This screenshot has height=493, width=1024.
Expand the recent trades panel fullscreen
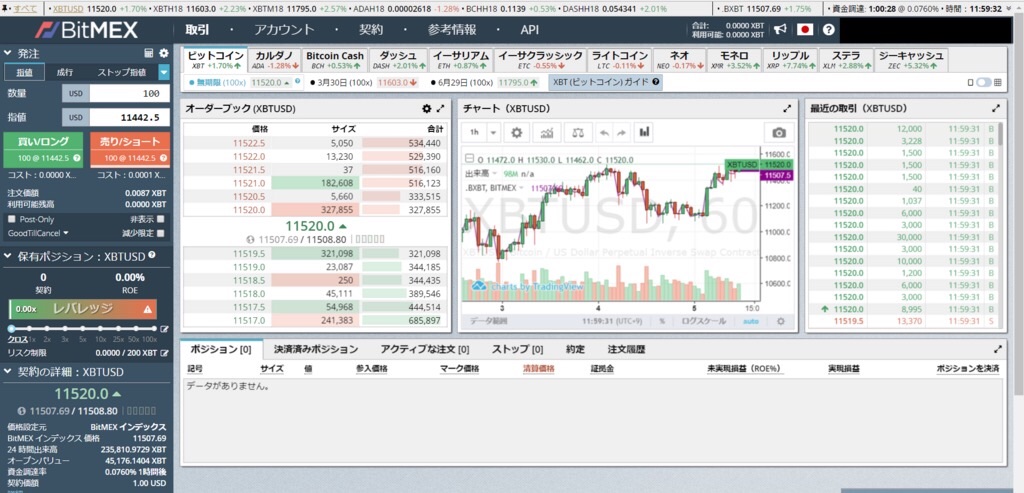995,109
